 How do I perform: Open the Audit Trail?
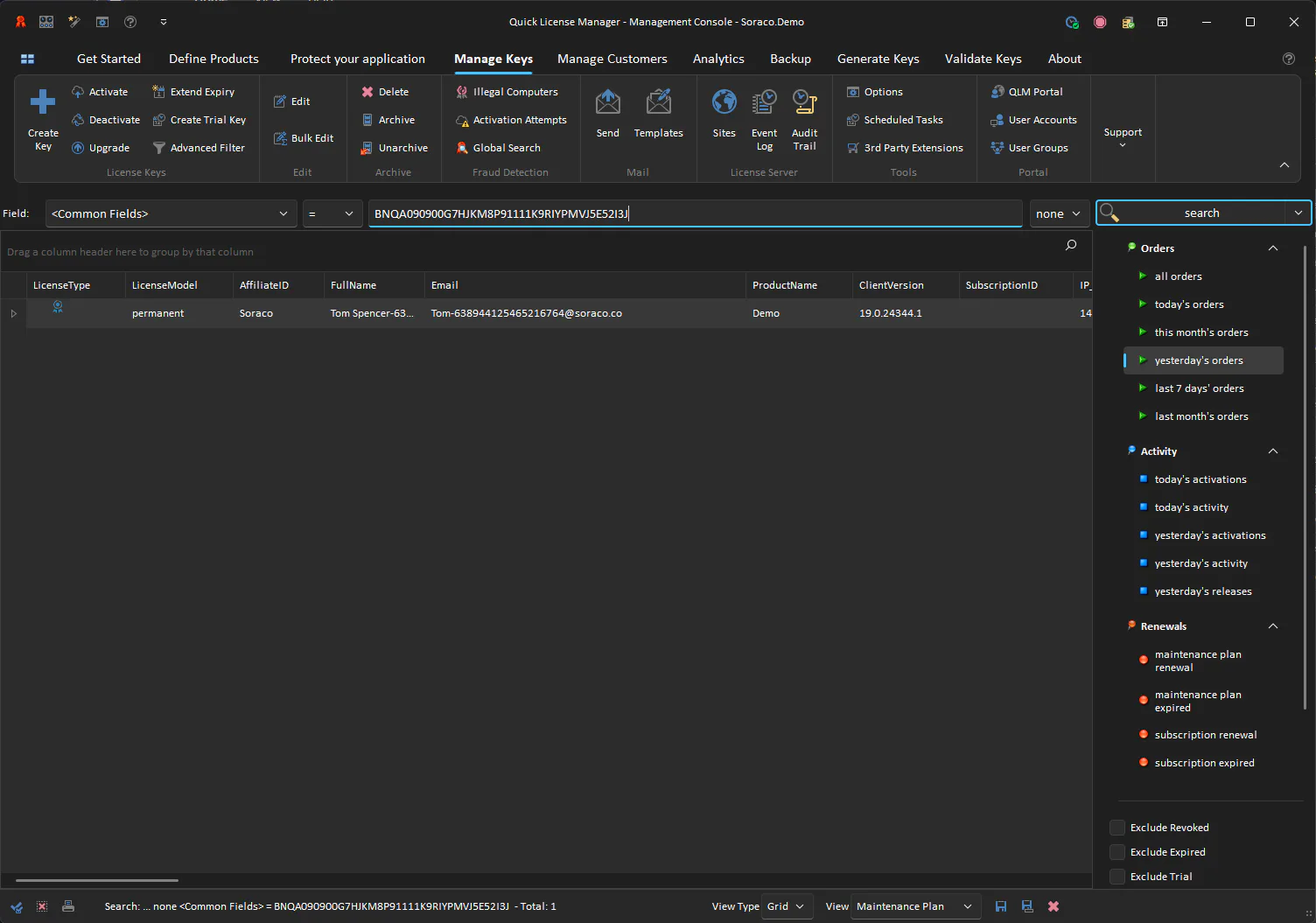pyautogui.click(x=804, y=120)
